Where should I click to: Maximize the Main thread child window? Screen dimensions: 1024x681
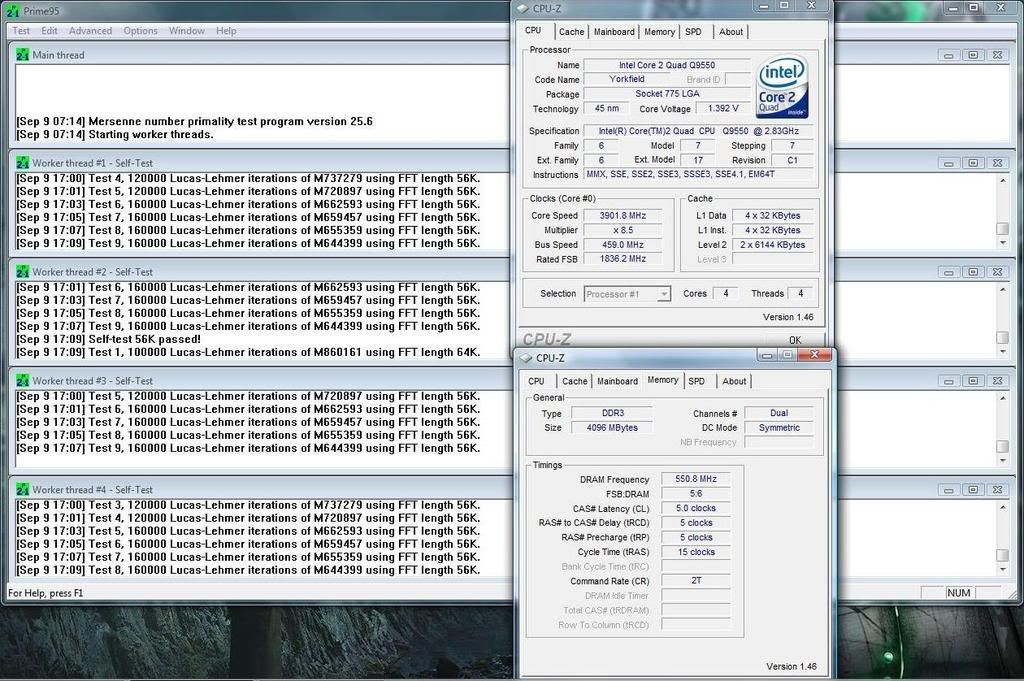point(972,55)
